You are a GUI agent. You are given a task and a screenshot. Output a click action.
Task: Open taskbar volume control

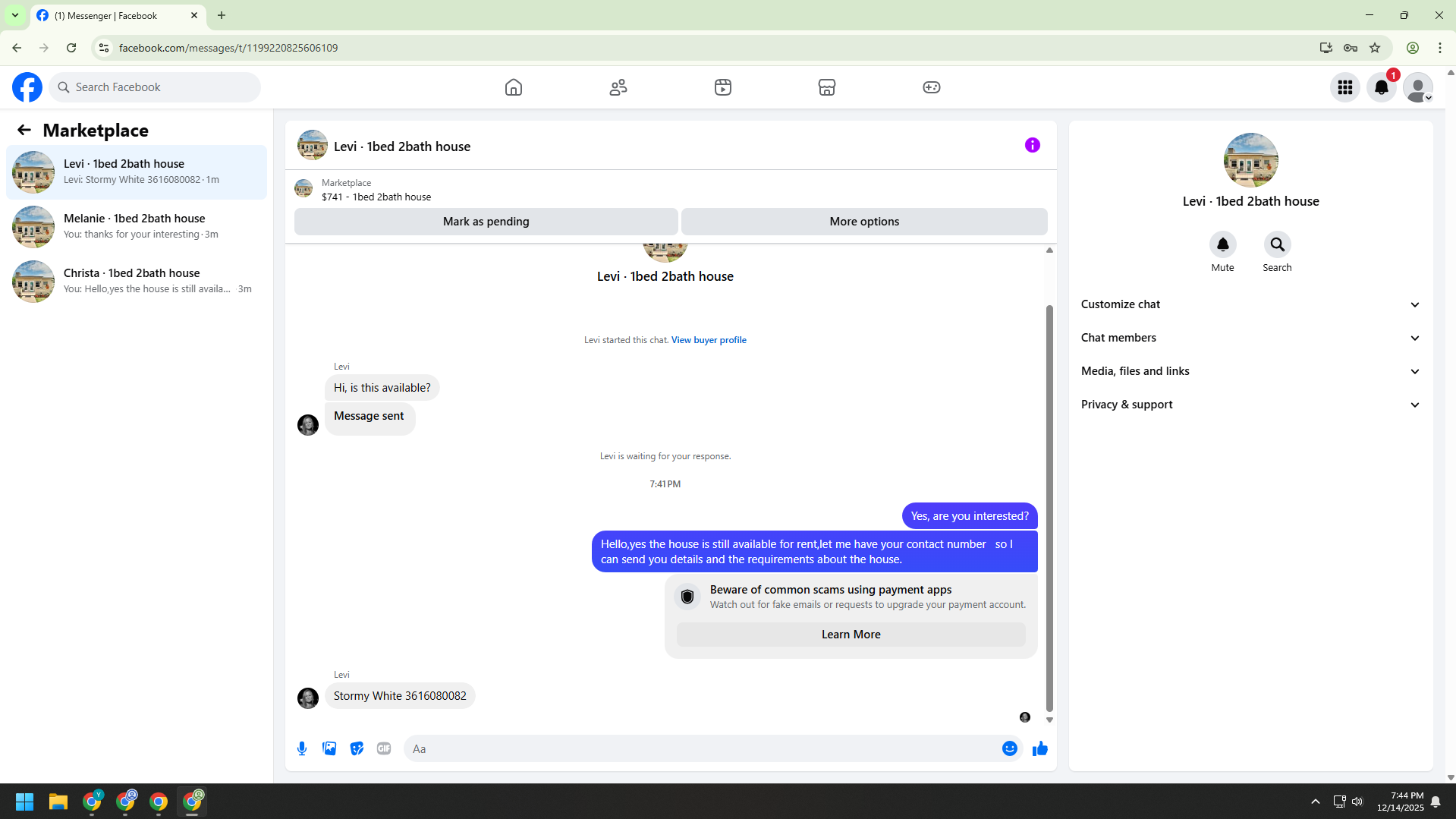(1357, 802)
